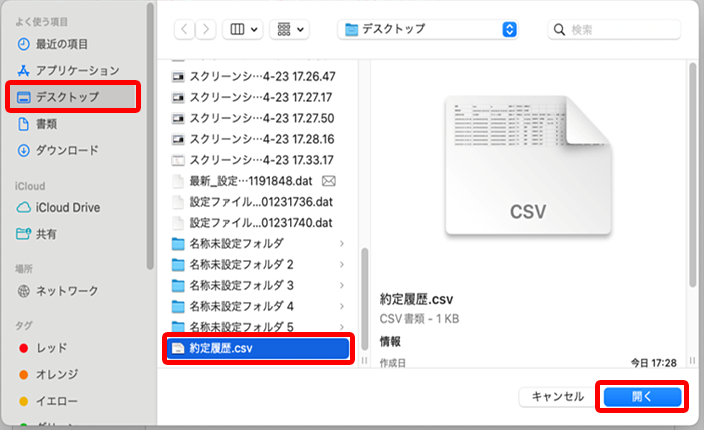Open 共有 in sidebar
Viewport: 704px width, 430px height.
pyautogui.click(x=46, y=233)
